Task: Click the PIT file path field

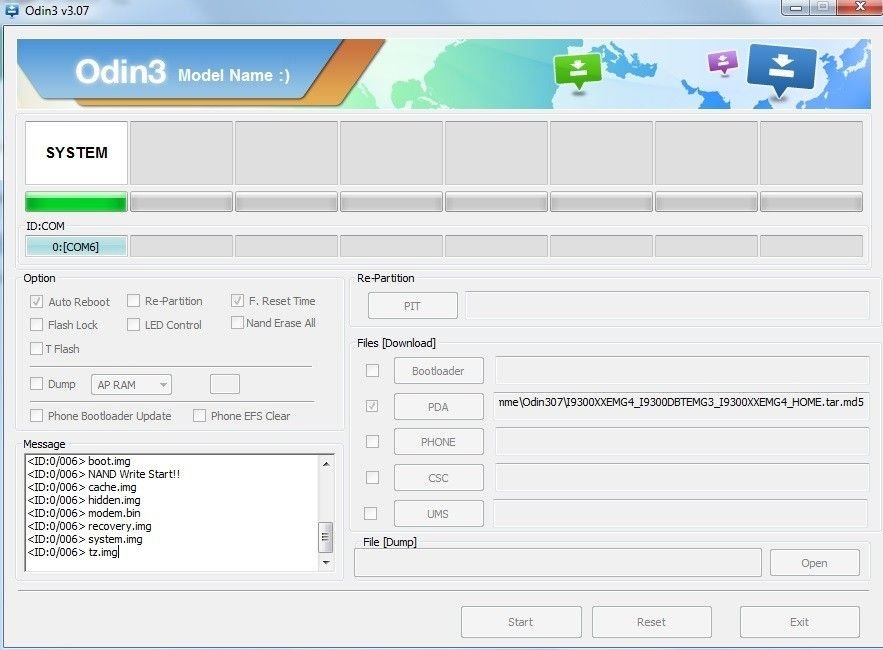Action: (667, 306)
